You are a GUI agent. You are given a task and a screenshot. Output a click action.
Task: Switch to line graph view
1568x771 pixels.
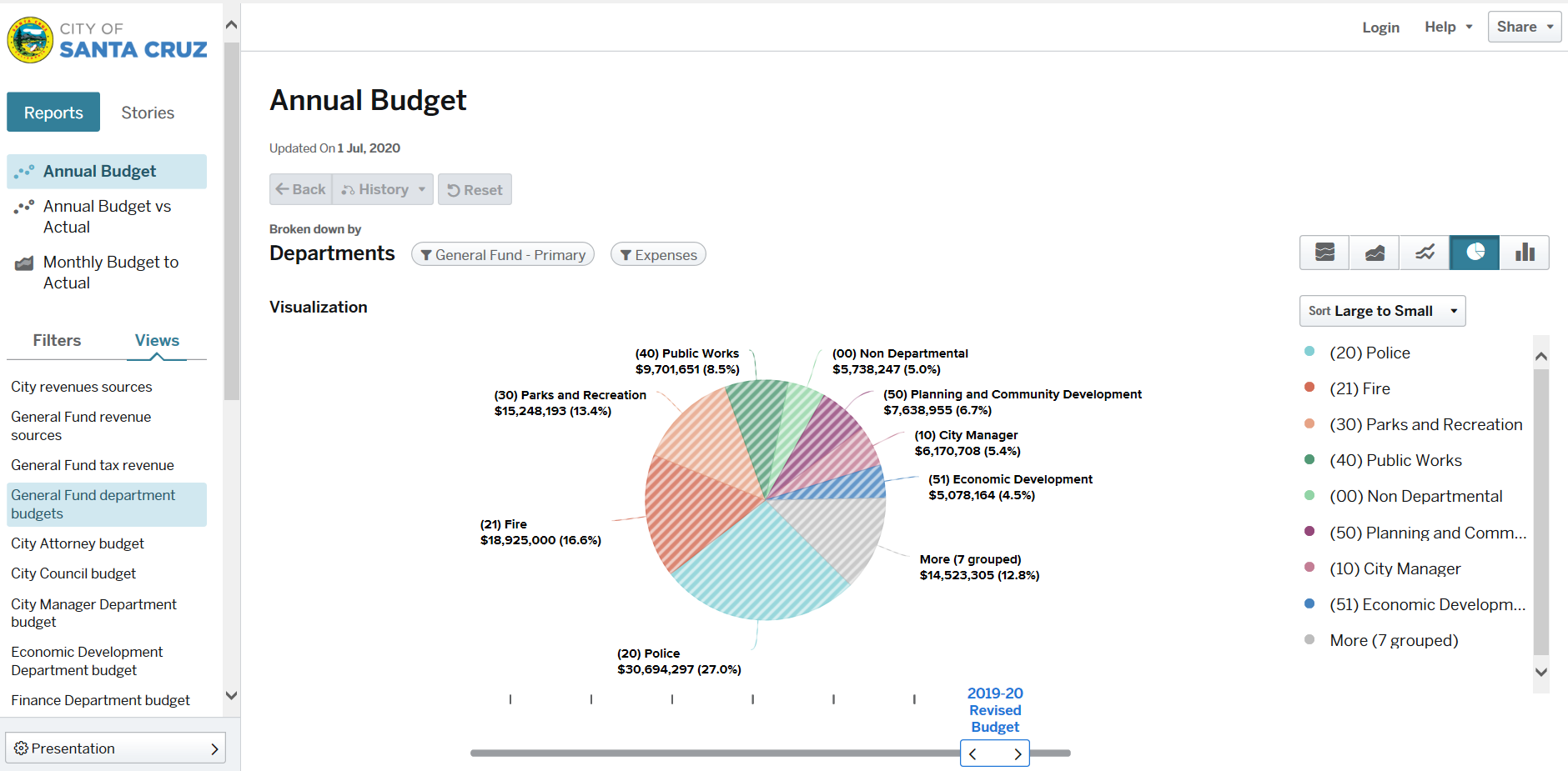coord(1425,253)
